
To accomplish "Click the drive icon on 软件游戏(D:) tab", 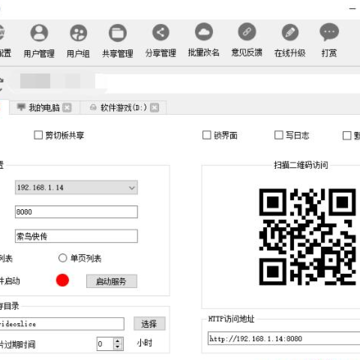I will 94,108.
